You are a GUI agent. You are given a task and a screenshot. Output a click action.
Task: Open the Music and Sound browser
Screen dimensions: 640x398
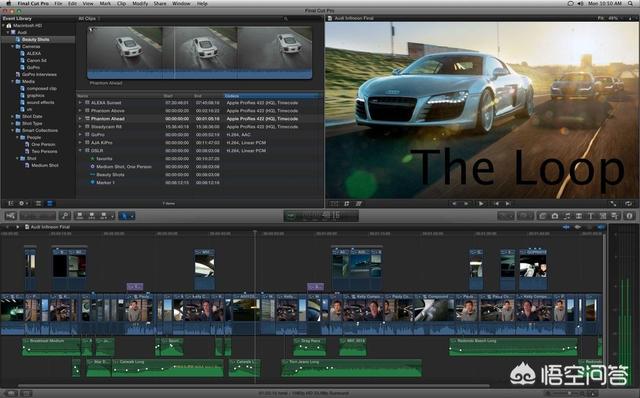click(567, 216)
